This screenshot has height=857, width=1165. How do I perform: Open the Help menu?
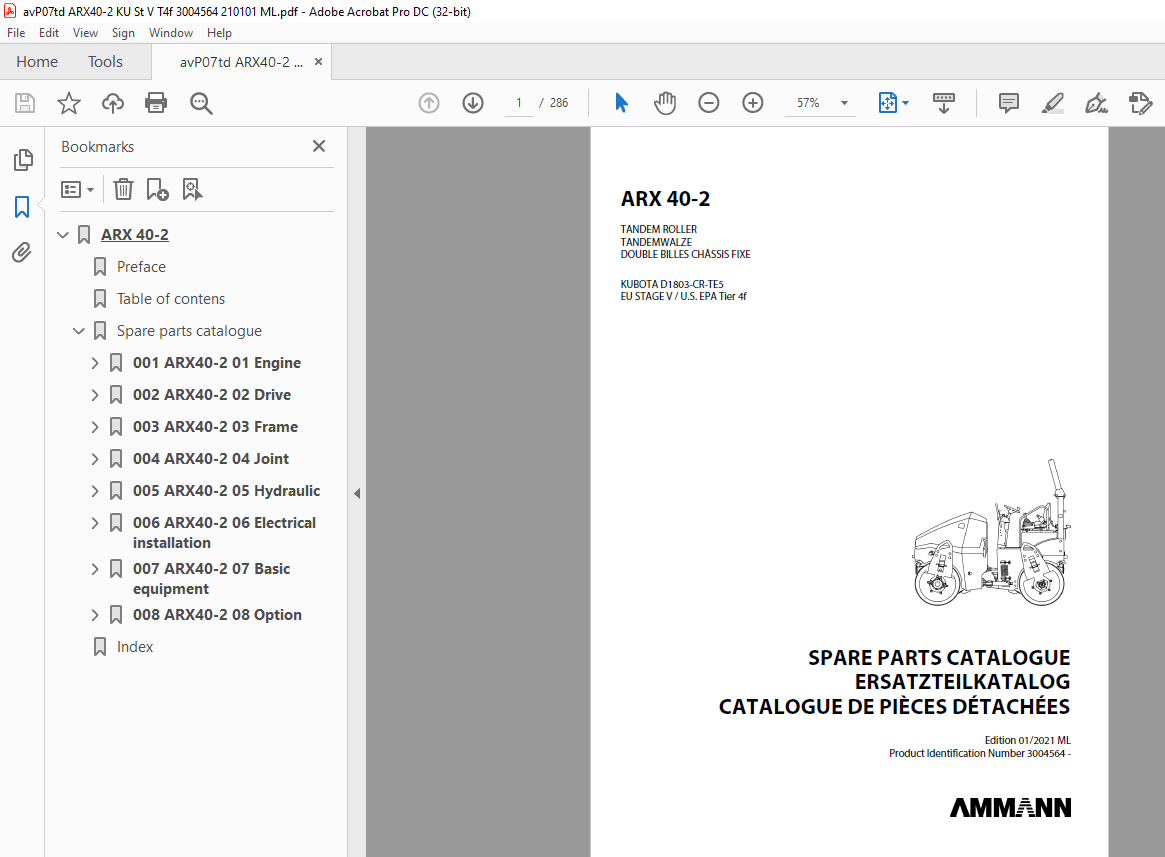[x=219, y=33]
